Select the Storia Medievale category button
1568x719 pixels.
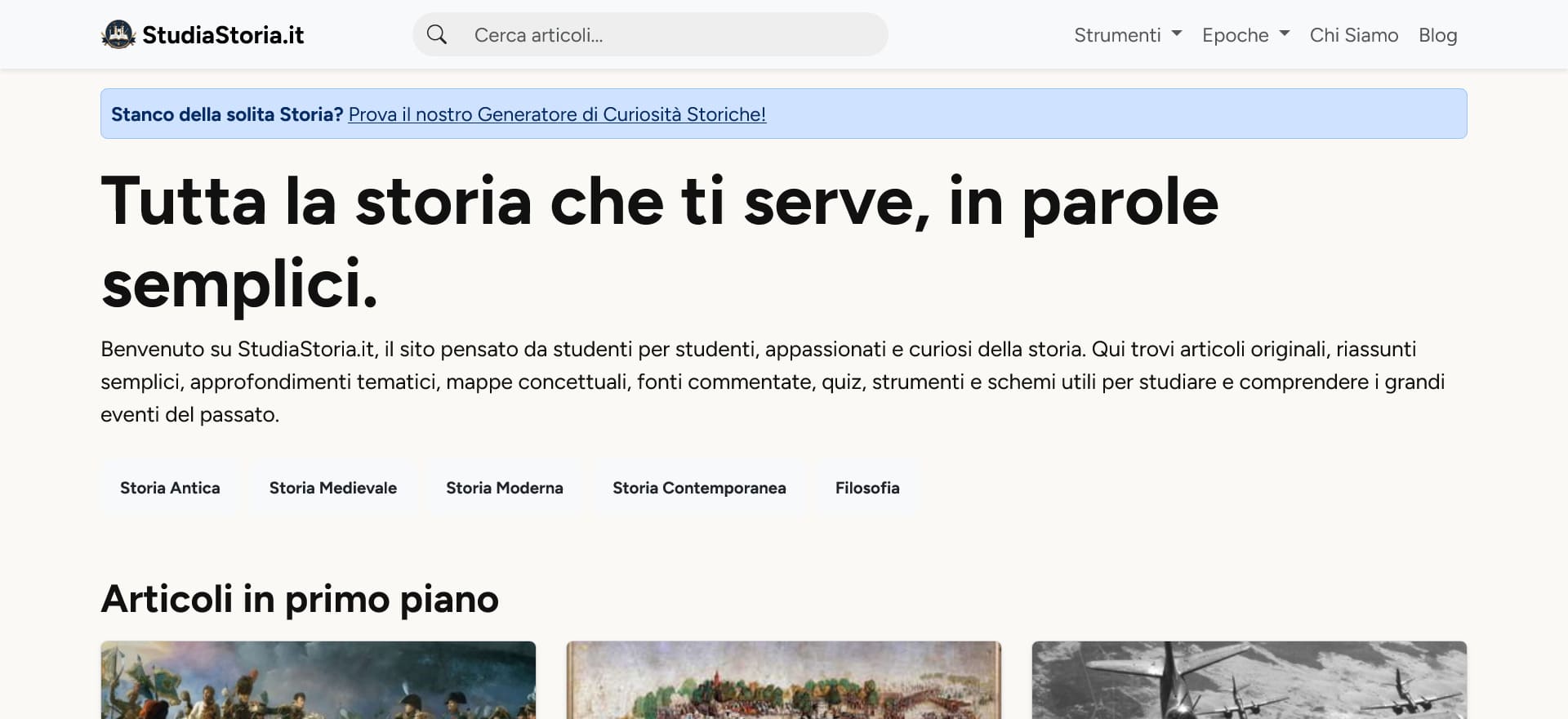point(333,488)
